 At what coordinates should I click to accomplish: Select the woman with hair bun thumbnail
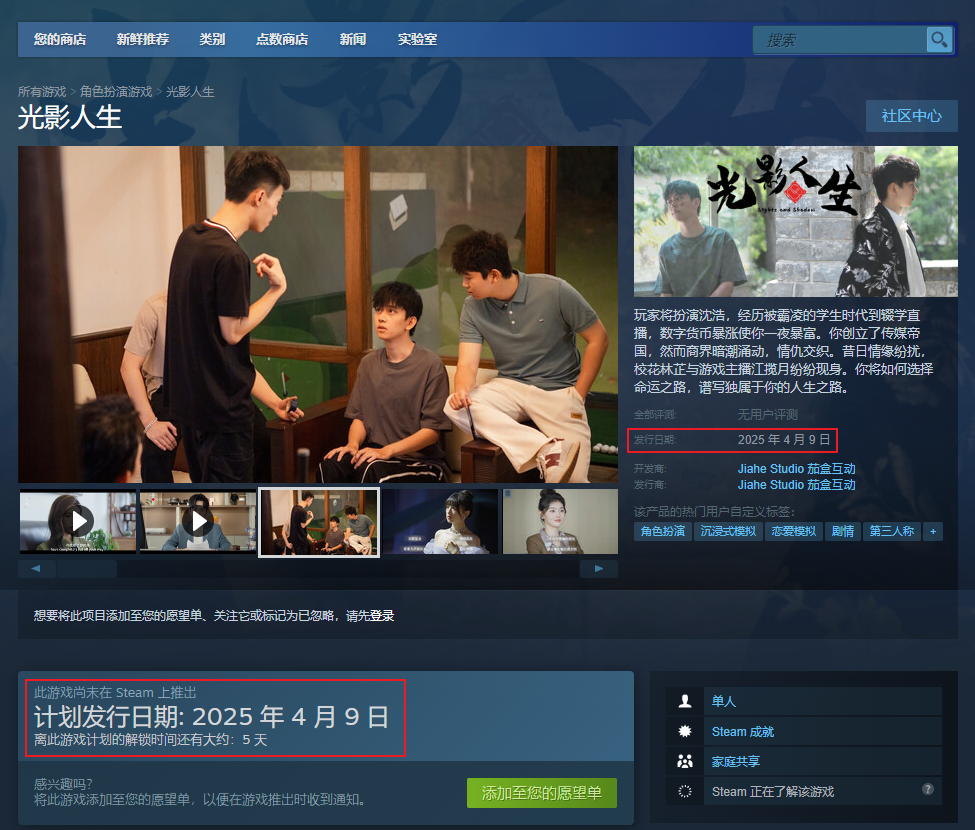click(560, 521)
